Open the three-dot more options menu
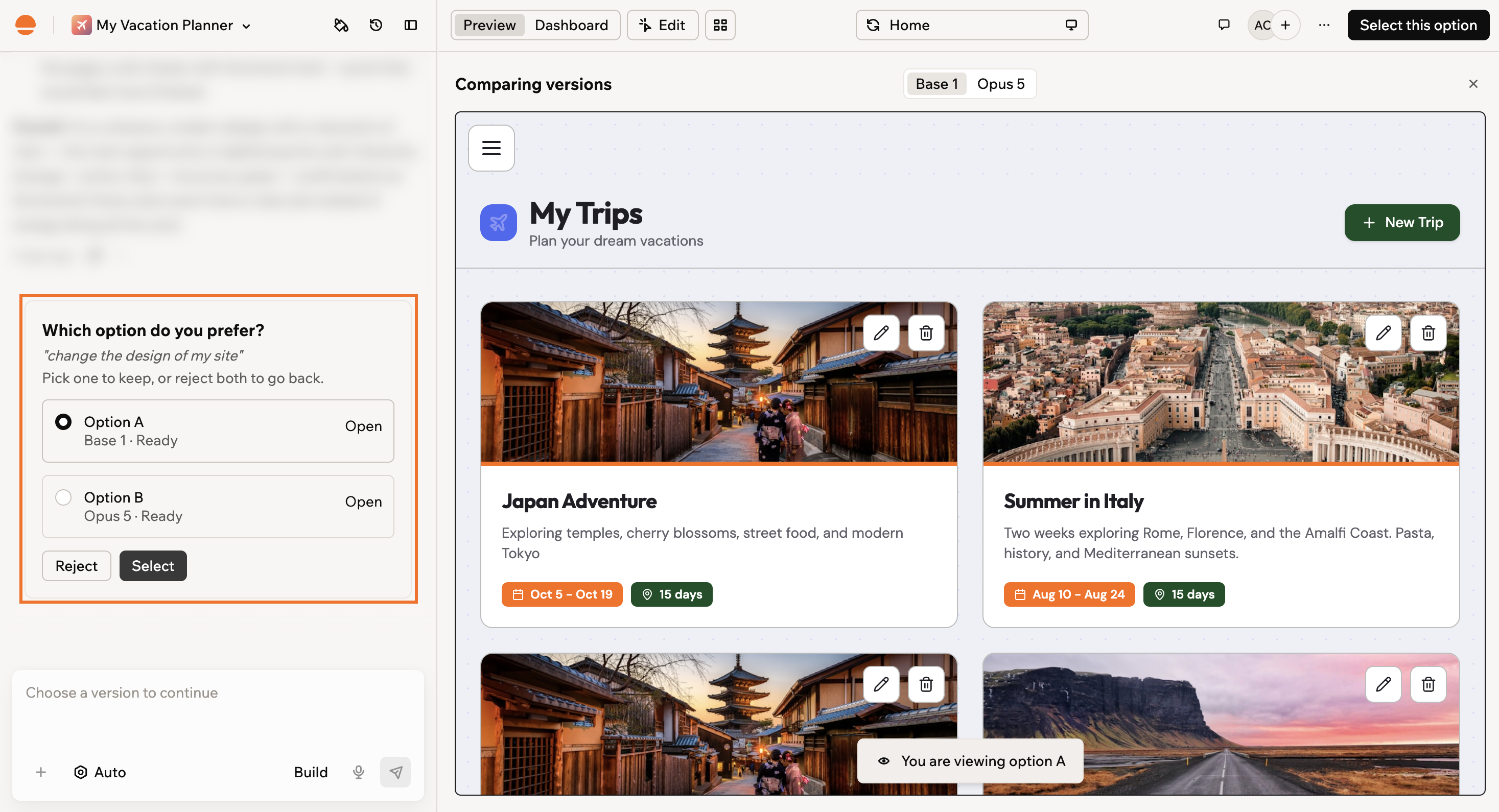Image resolution: width=1499 pixels, height=812 pixels. (x=1324, y=25)
